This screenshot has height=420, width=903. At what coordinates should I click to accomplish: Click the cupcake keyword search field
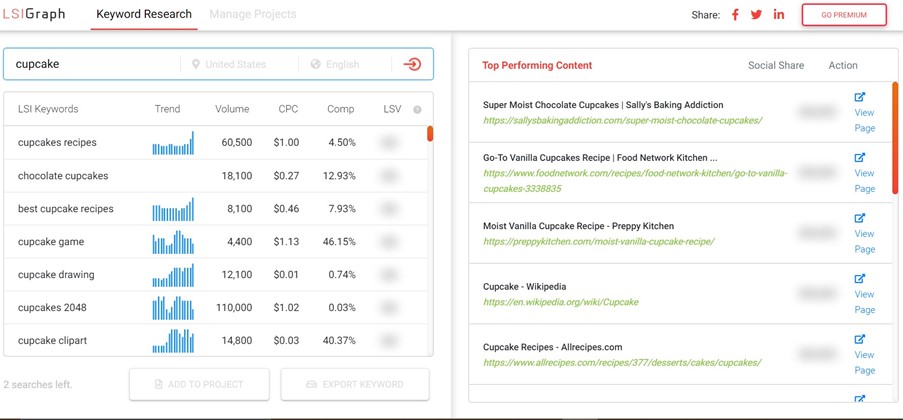[90, 64]
